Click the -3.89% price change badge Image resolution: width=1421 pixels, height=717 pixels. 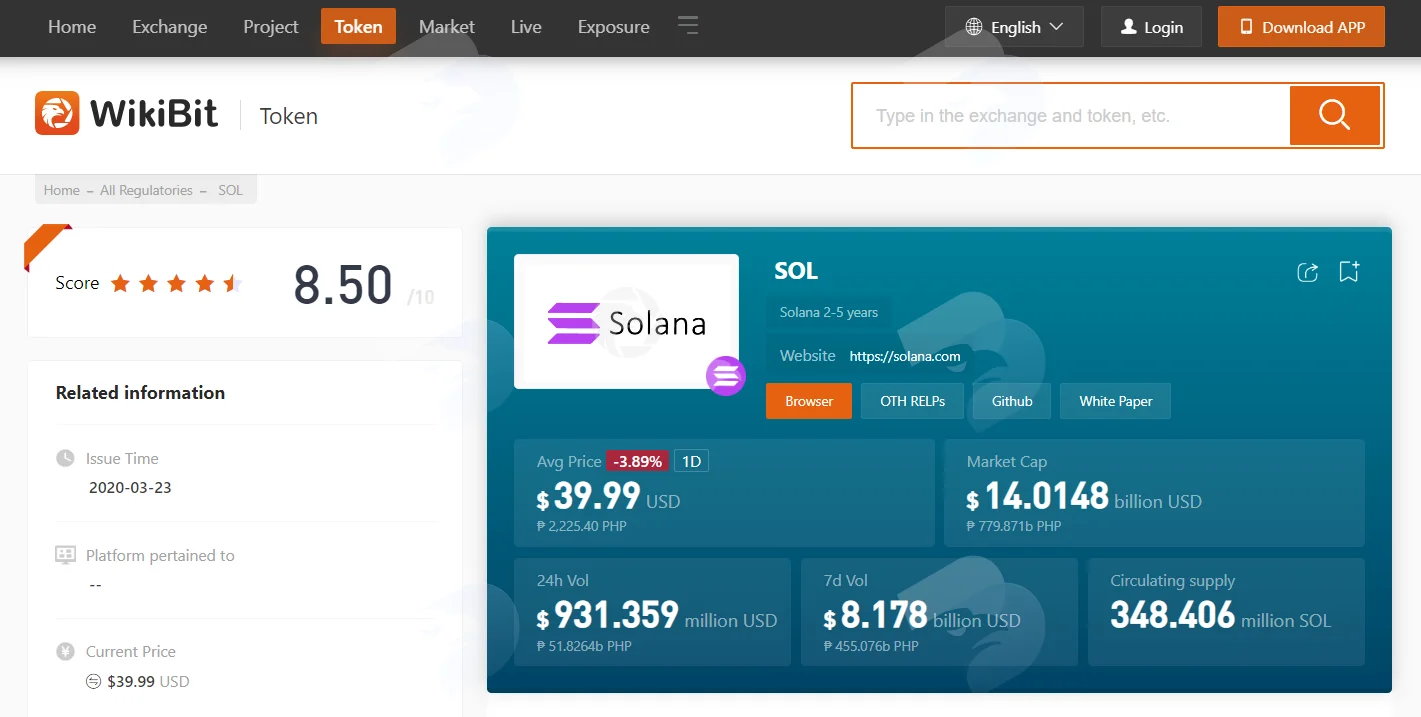[638, 461]
